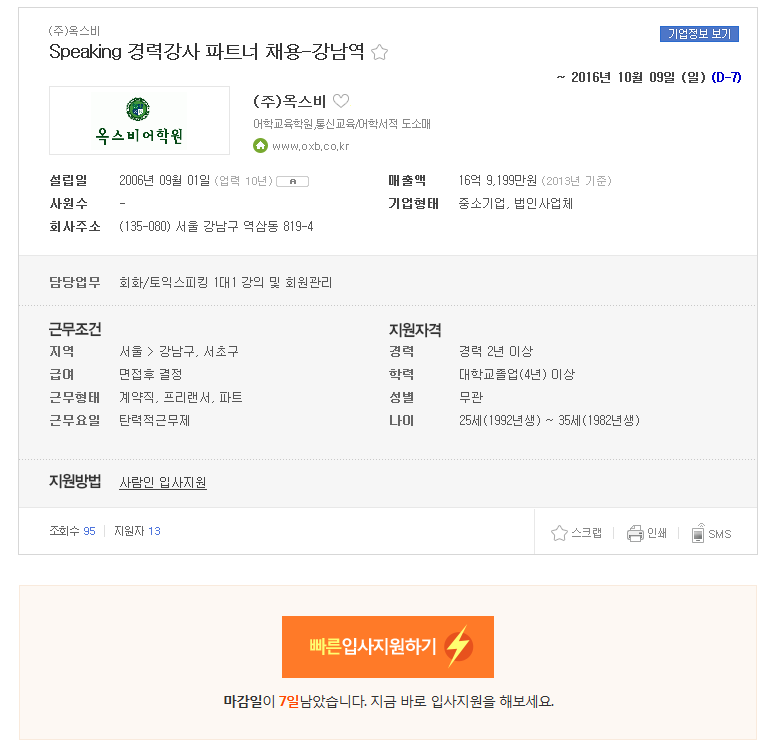Click the small badge icon after 업력 10년
The height and width of the screenshot is (748, 763).
pos(292,181)
